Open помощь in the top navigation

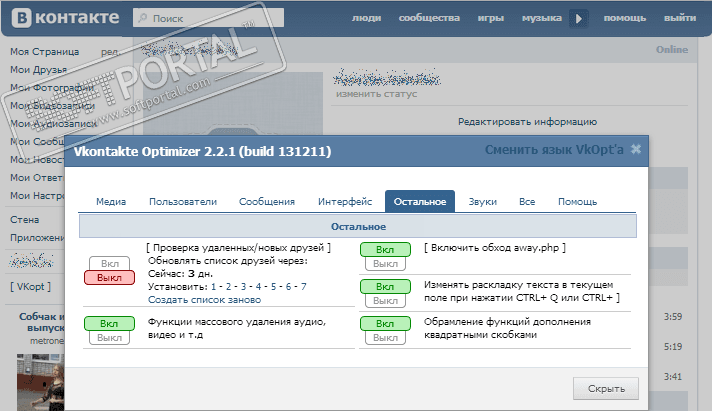(625, 18)
